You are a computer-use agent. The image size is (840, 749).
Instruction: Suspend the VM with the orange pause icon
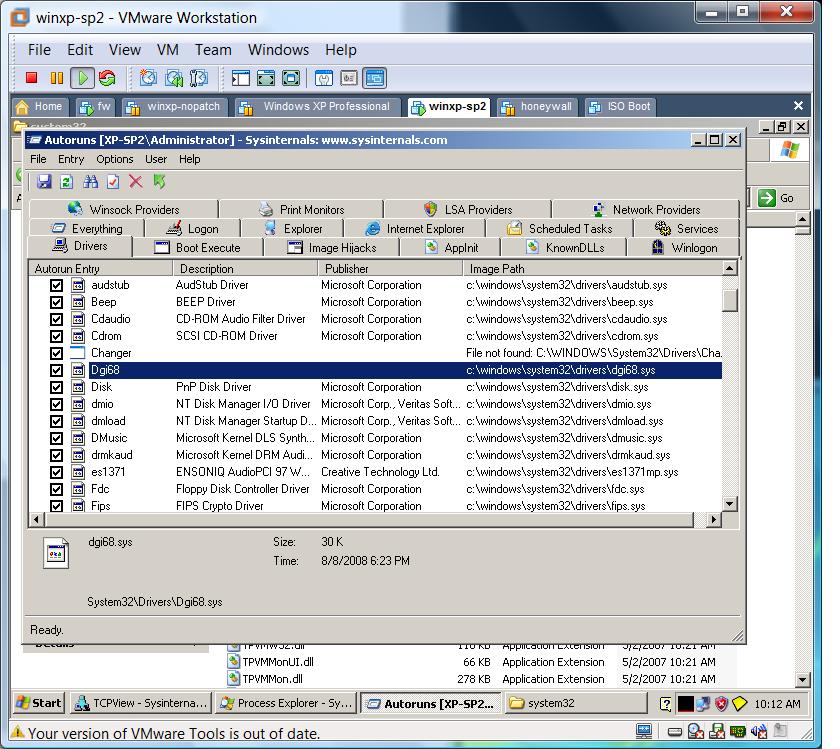[x=56, y=78]
